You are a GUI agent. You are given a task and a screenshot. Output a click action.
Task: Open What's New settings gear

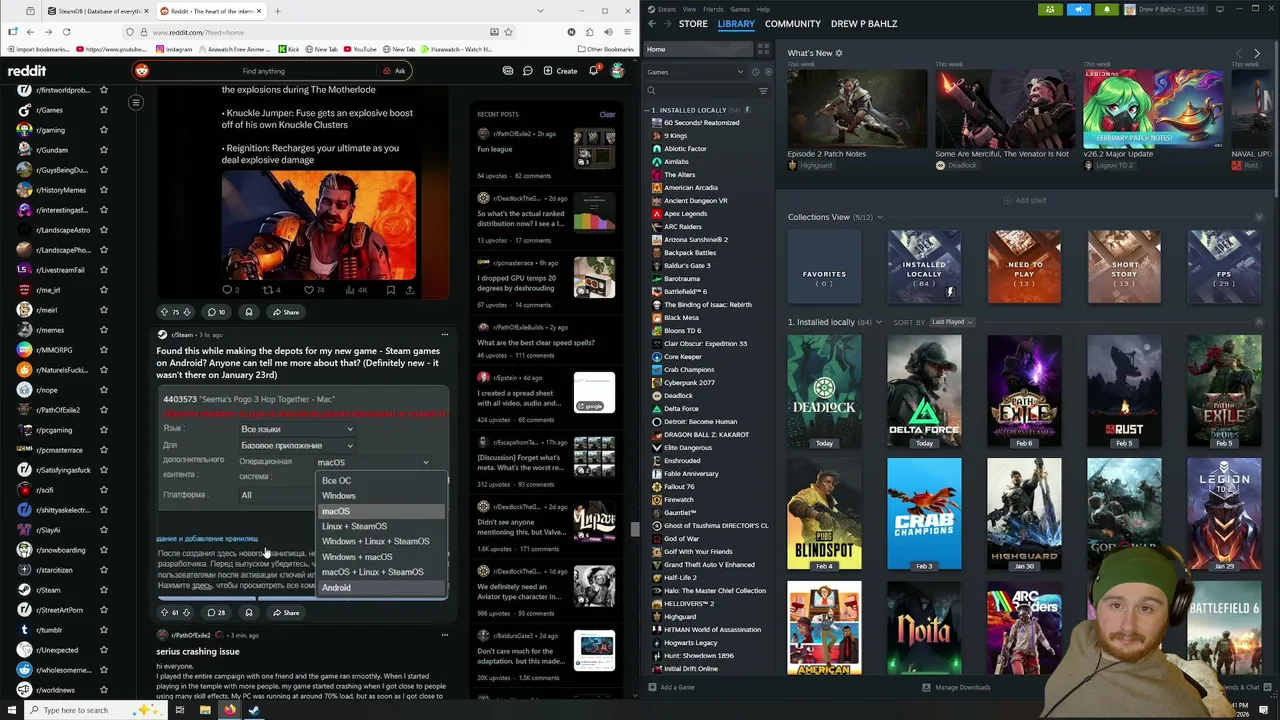tap(839, 53)
